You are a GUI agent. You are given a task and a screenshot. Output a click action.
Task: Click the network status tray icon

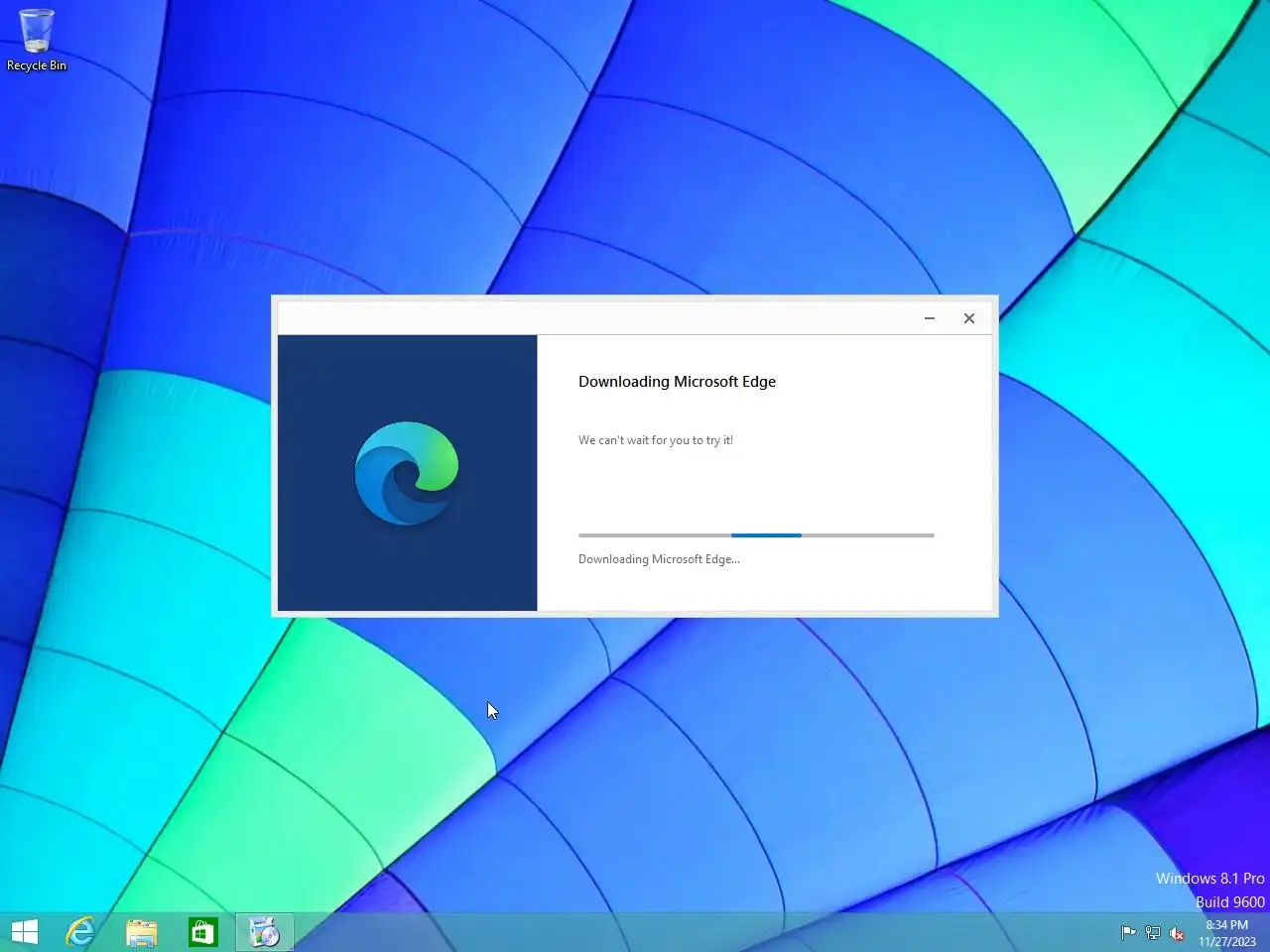tap(1153, 933)
